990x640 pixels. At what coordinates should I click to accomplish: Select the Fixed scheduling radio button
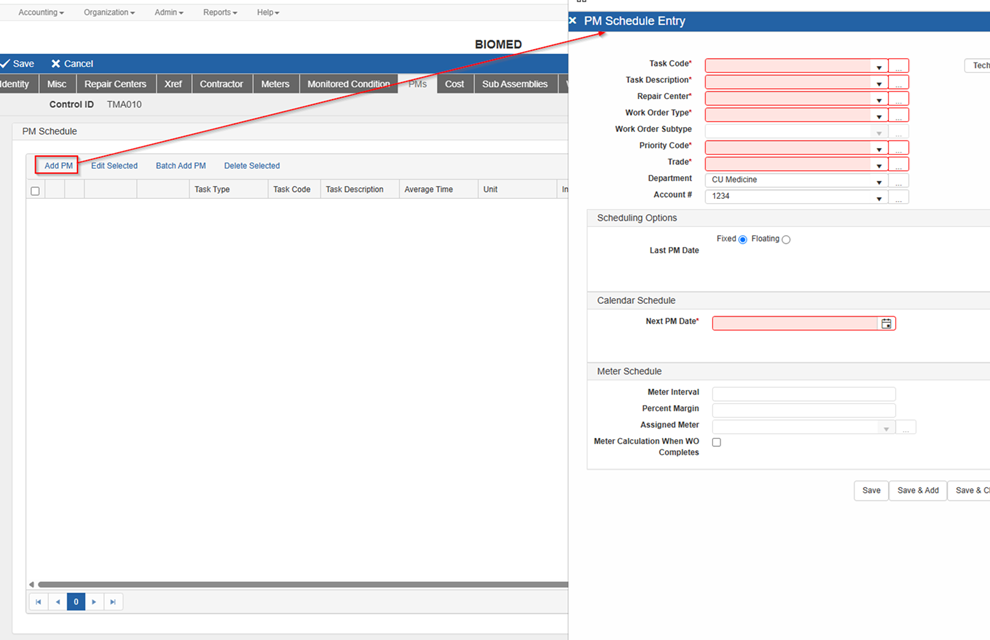coord(742,240)
